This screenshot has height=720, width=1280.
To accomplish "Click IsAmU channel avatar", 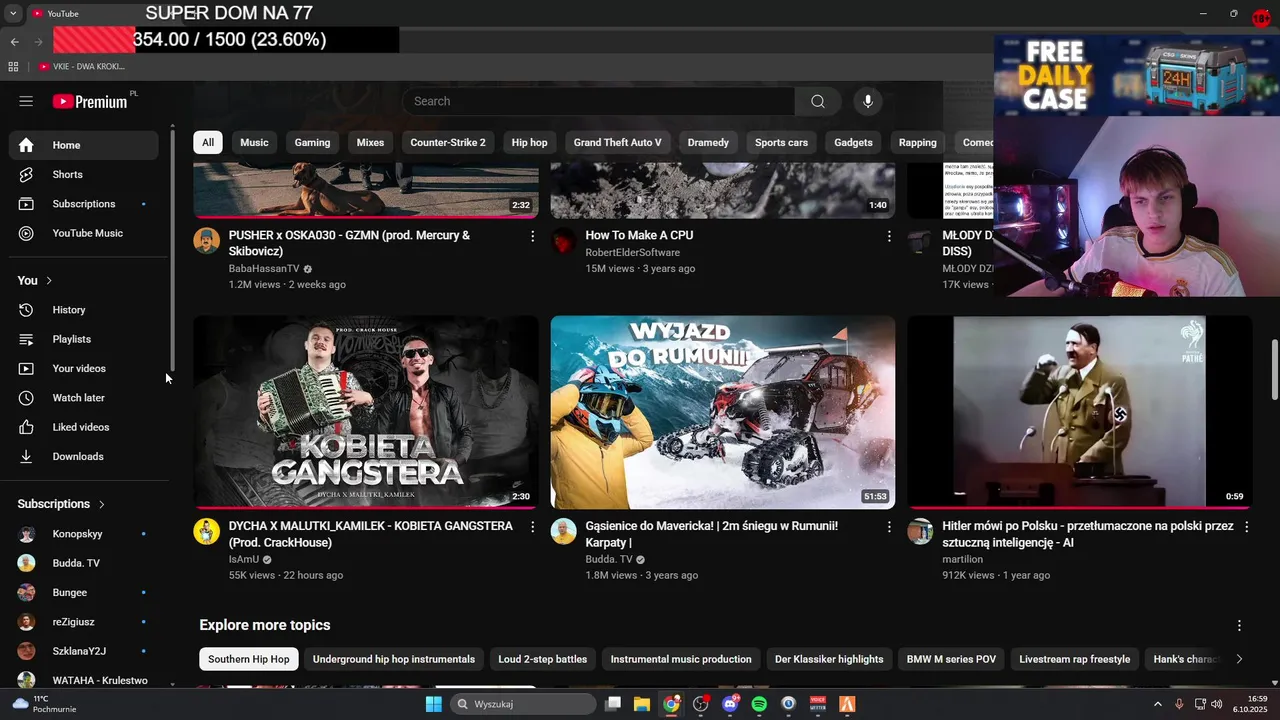I will click(207, 531).
